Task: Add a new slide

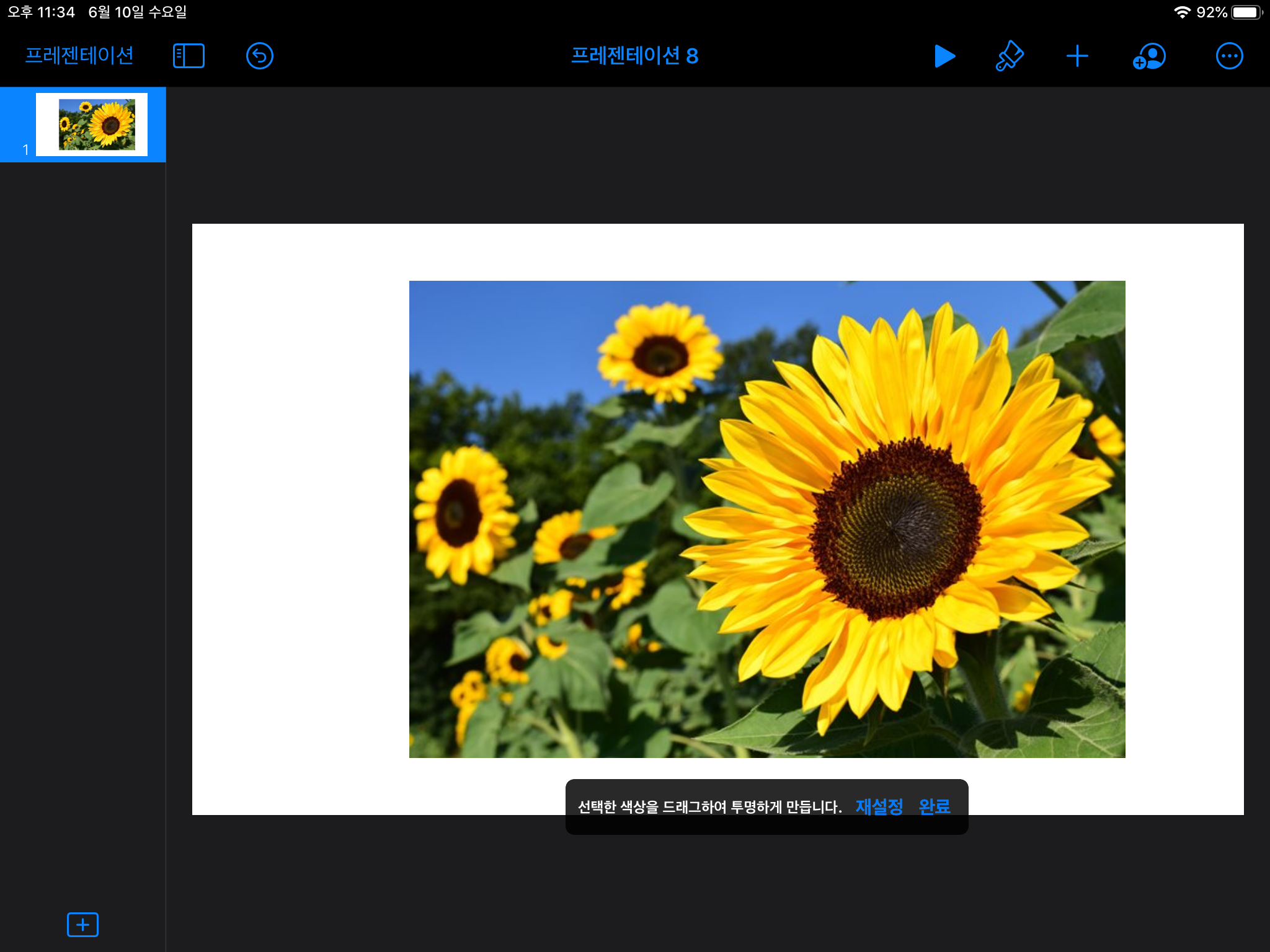Action: coord(82,924)
